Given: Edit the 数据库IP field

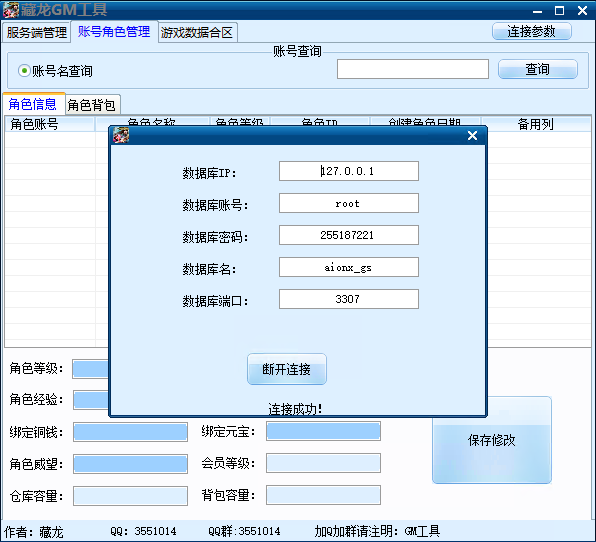Looking at the screenshot, I should coord(349,171).
